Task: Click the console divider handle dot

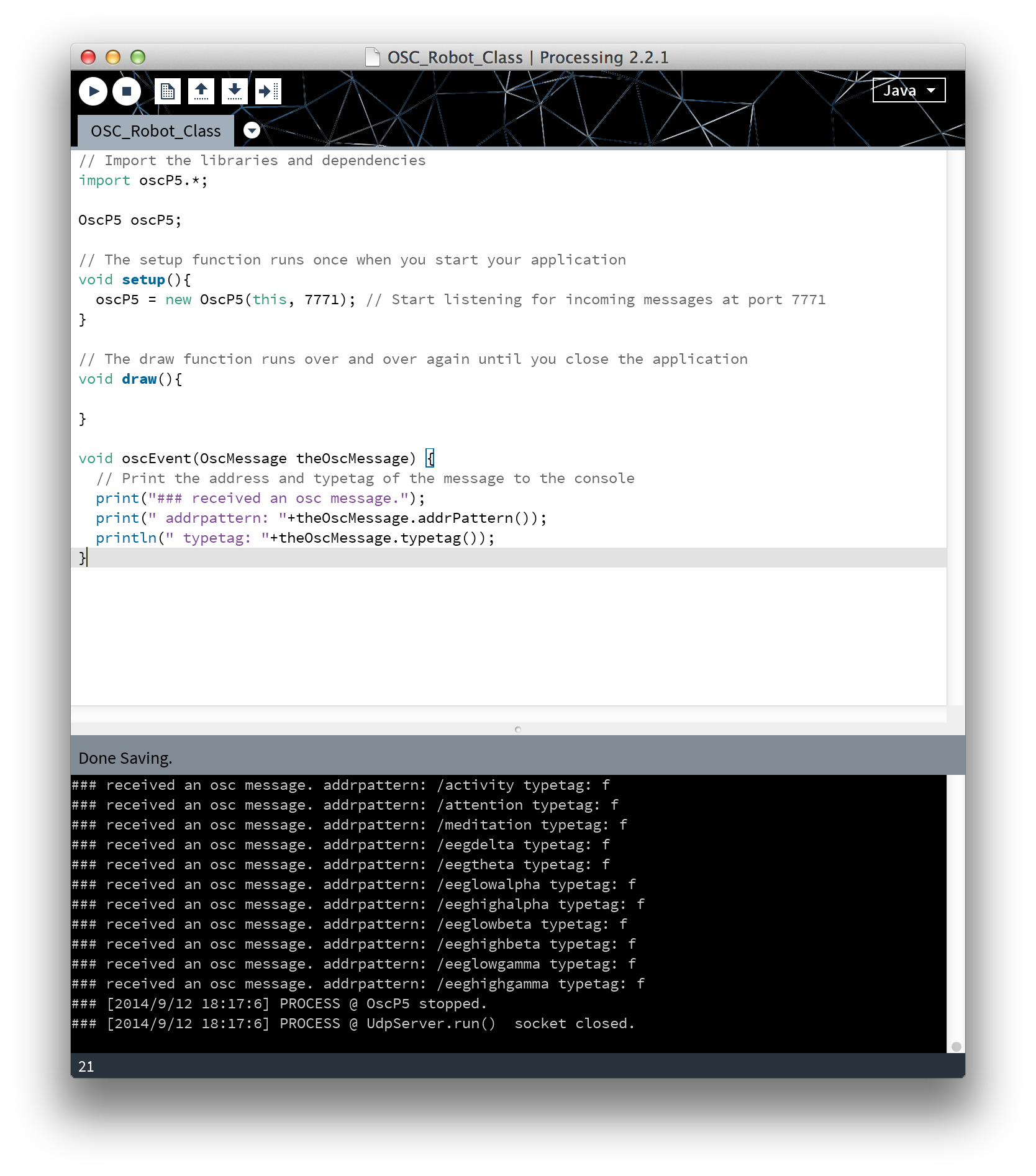Action: click(518, 730)
